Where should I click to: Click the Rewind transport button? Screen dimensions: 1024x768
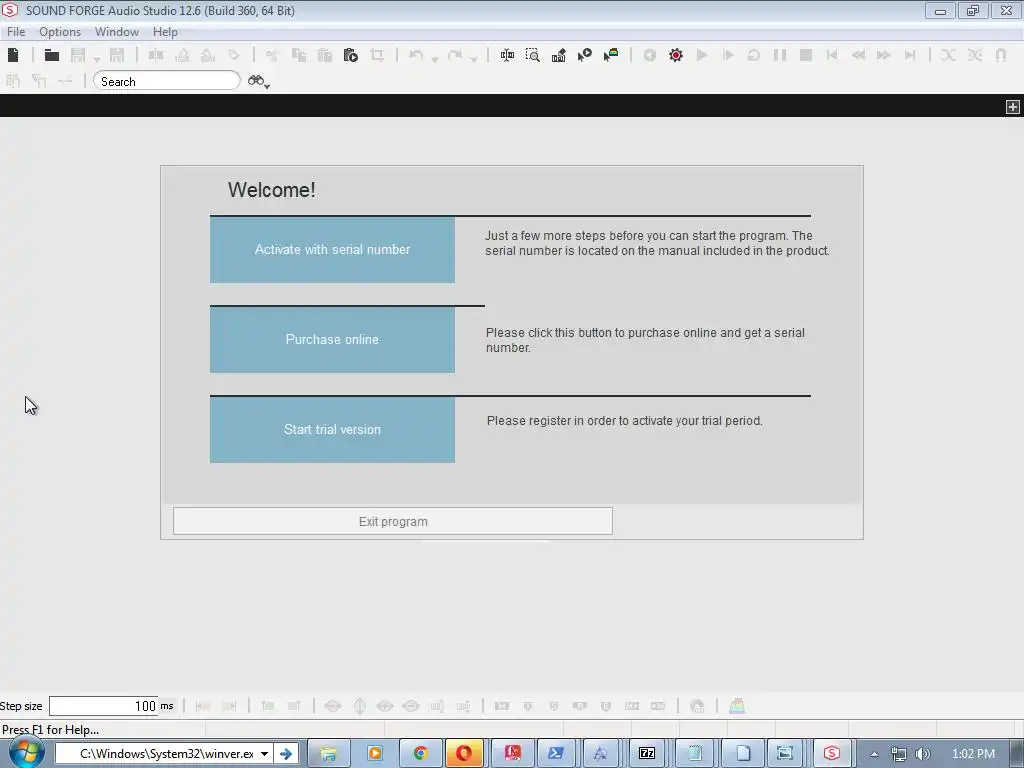pyautogui.click(x=858, y=55)
